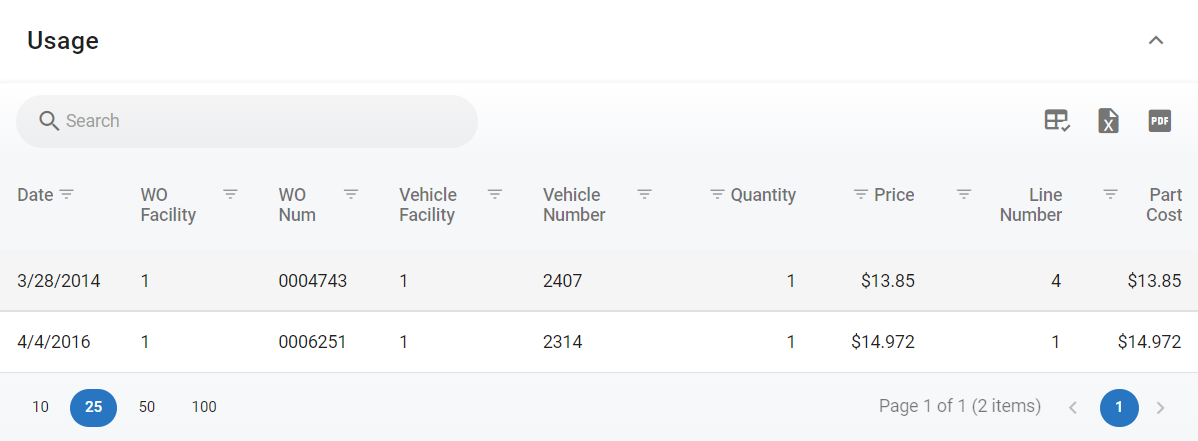Screen dimensions: 1198x441
Task: Open the column chooser icon
Action: click(x=1057, y=121)
